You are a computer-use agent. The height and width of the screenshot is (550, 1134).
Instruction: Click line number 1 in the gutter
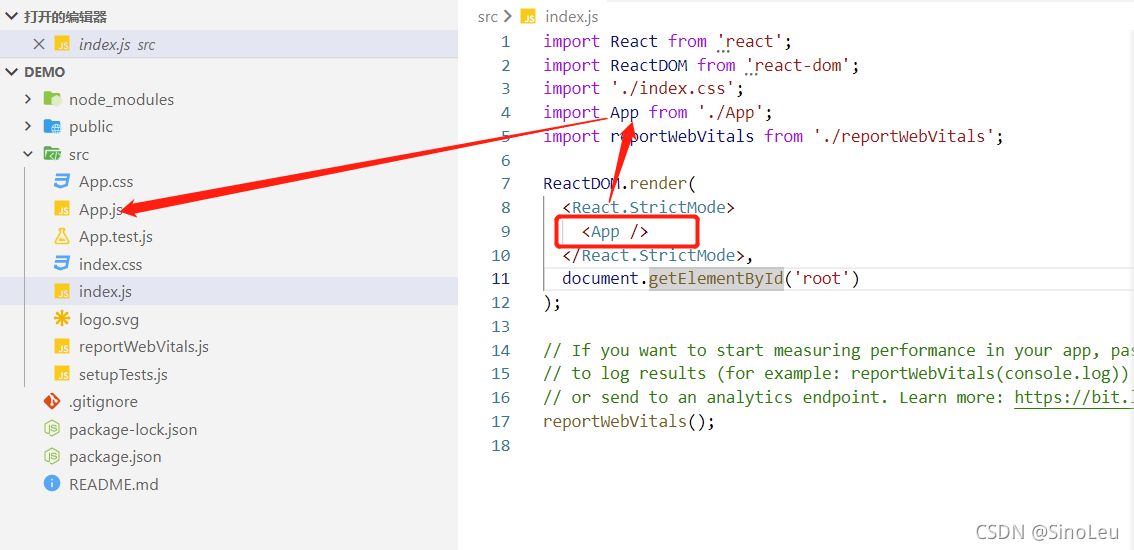(505, 42)
